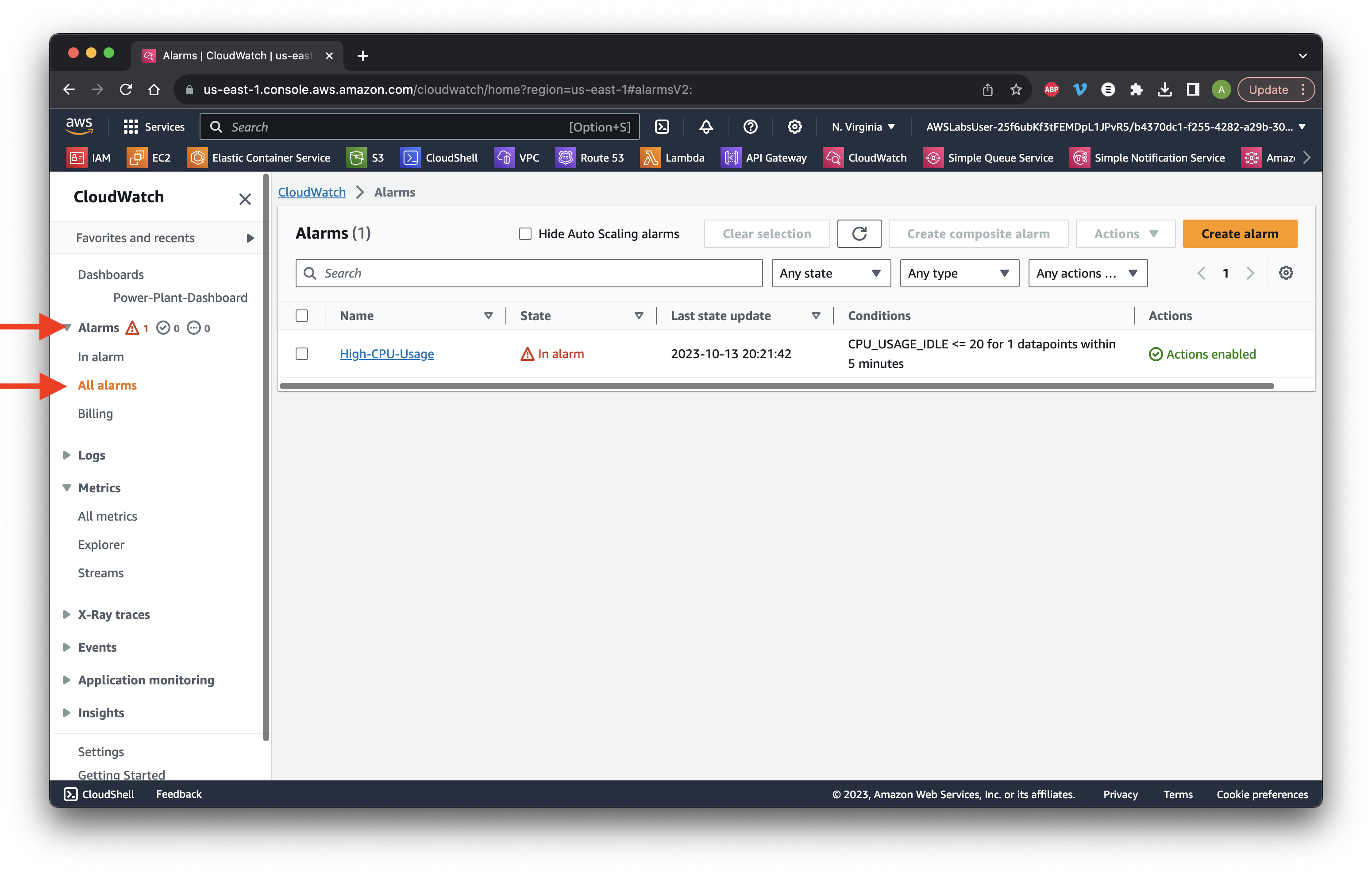This screenshot has height=873, width=1372.
Task: Open the Services grid menu
Action: coord(154,127)
